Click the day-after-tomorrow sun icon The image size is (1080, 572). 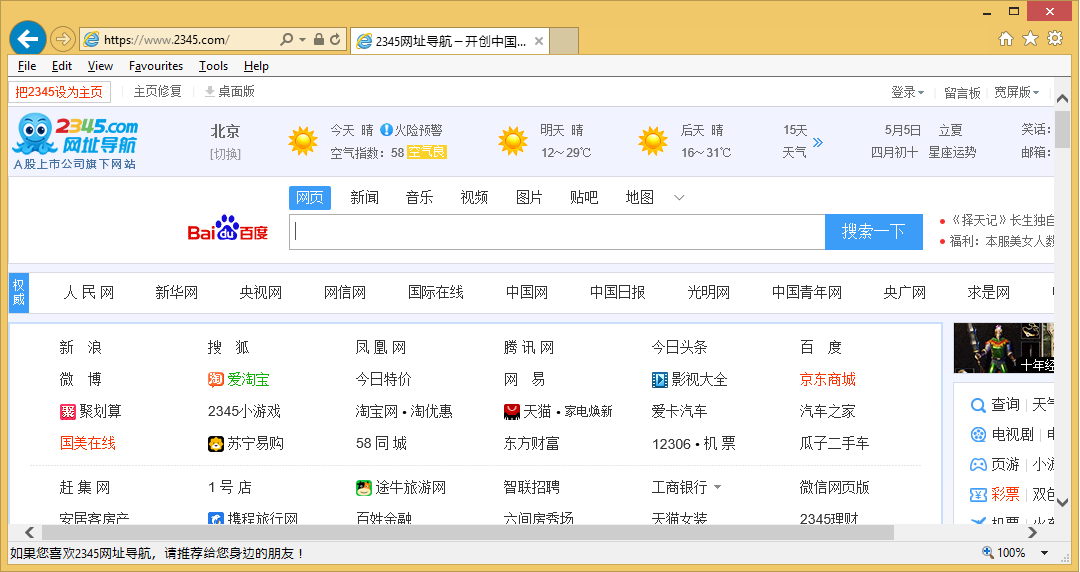(x=653, y=141)
